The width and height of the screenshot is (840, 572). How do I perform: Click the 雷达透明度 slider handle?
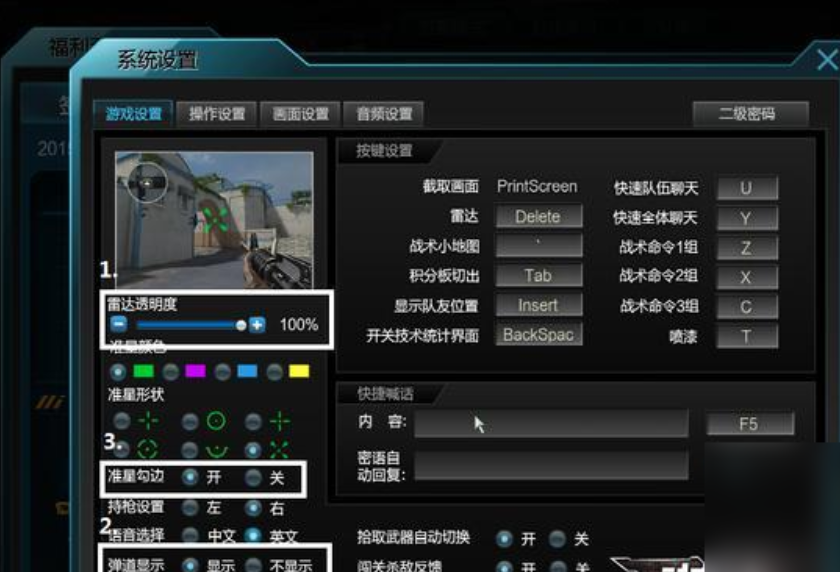241,325
